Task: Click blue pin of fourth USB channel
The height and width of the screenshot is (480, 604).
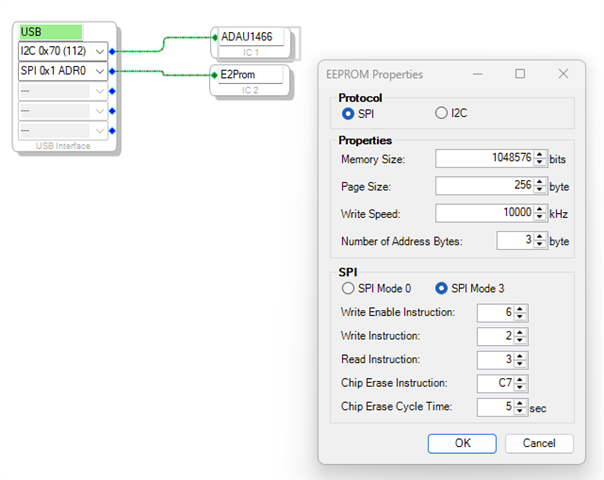Action: point(112,111)
